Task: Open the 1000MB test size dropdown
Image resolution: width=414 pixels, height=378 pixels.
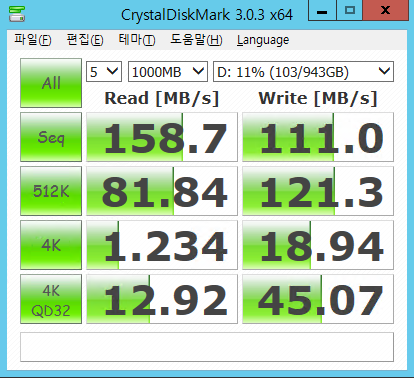Action: click(x=168, y=71)
